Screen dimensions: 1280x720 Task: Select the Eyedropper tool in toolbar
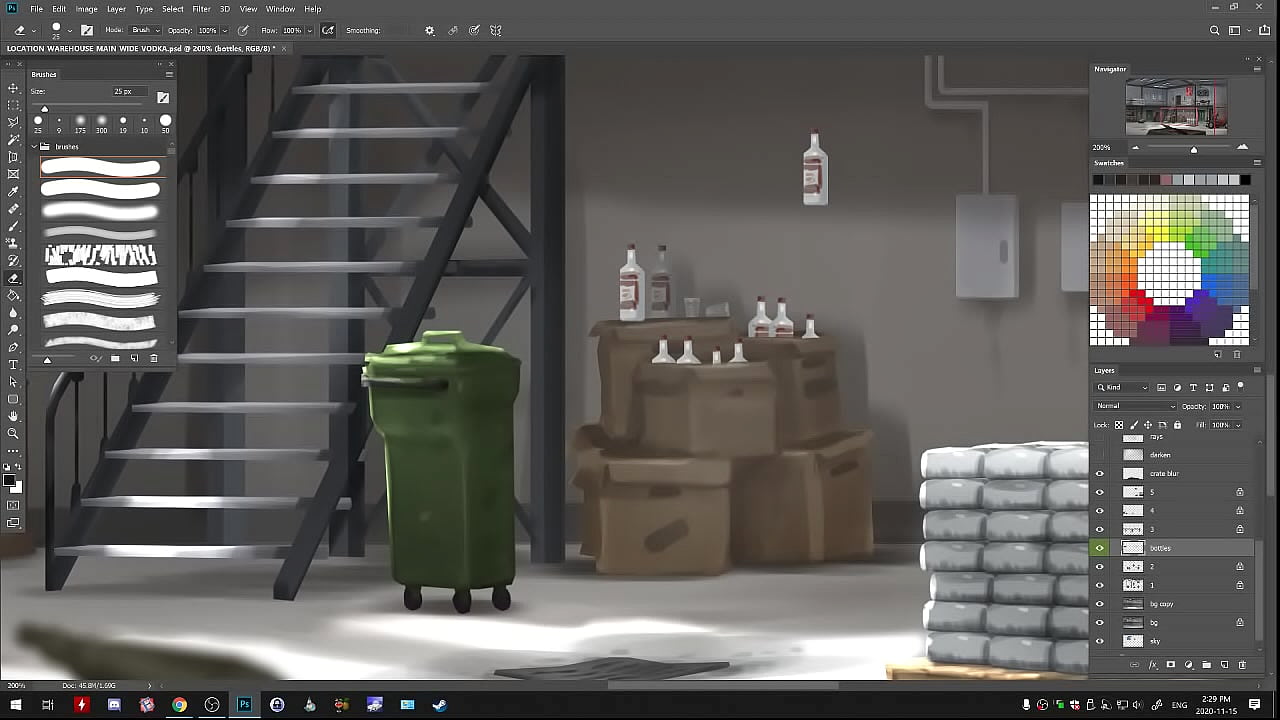pos(13,192)
